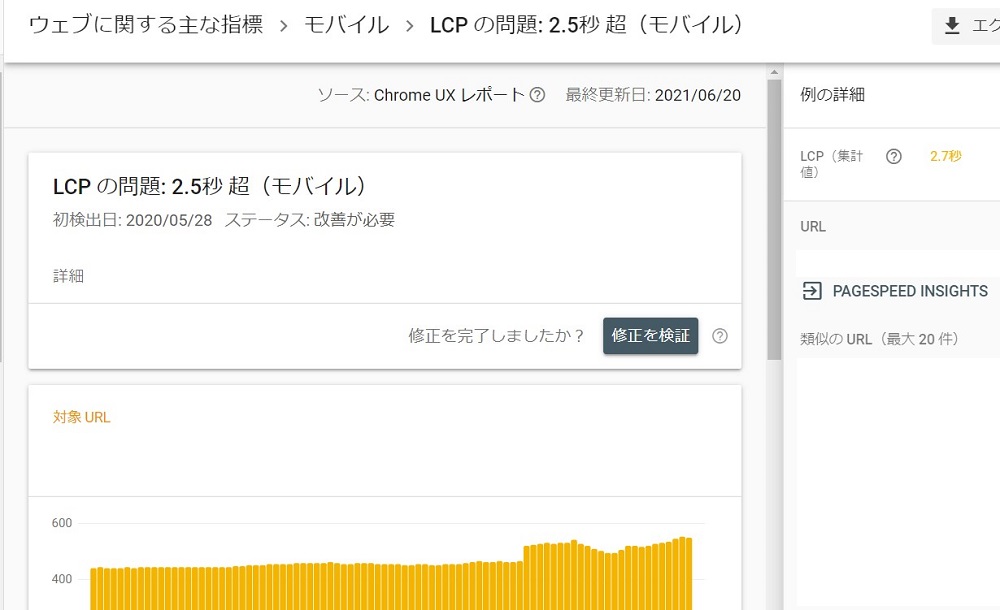Click help icon next to 修正を検証 button
The height and width of the screenshot is (610, 1000).
point(719,336)
